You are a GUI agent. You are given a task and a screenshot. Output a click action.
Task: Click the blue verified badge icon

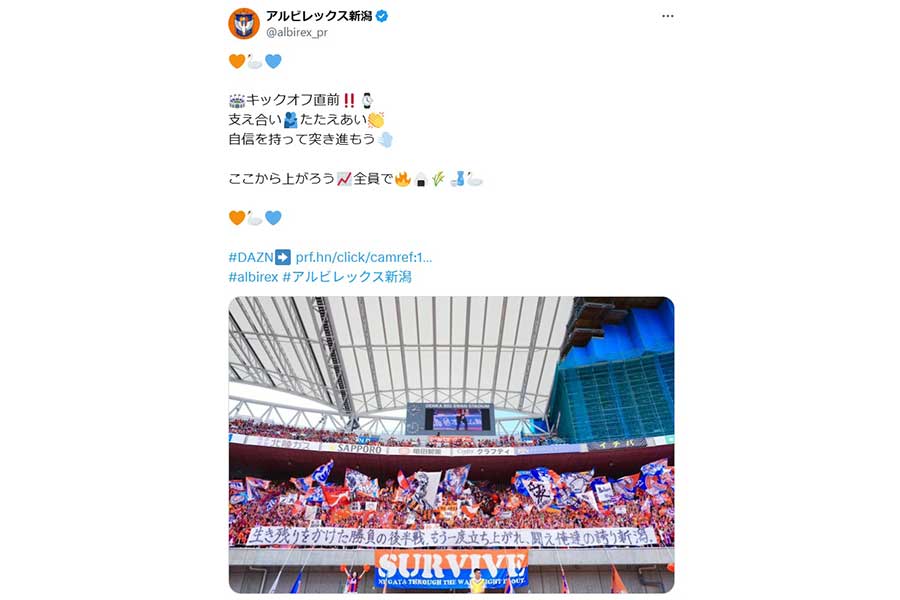(382, 16)
